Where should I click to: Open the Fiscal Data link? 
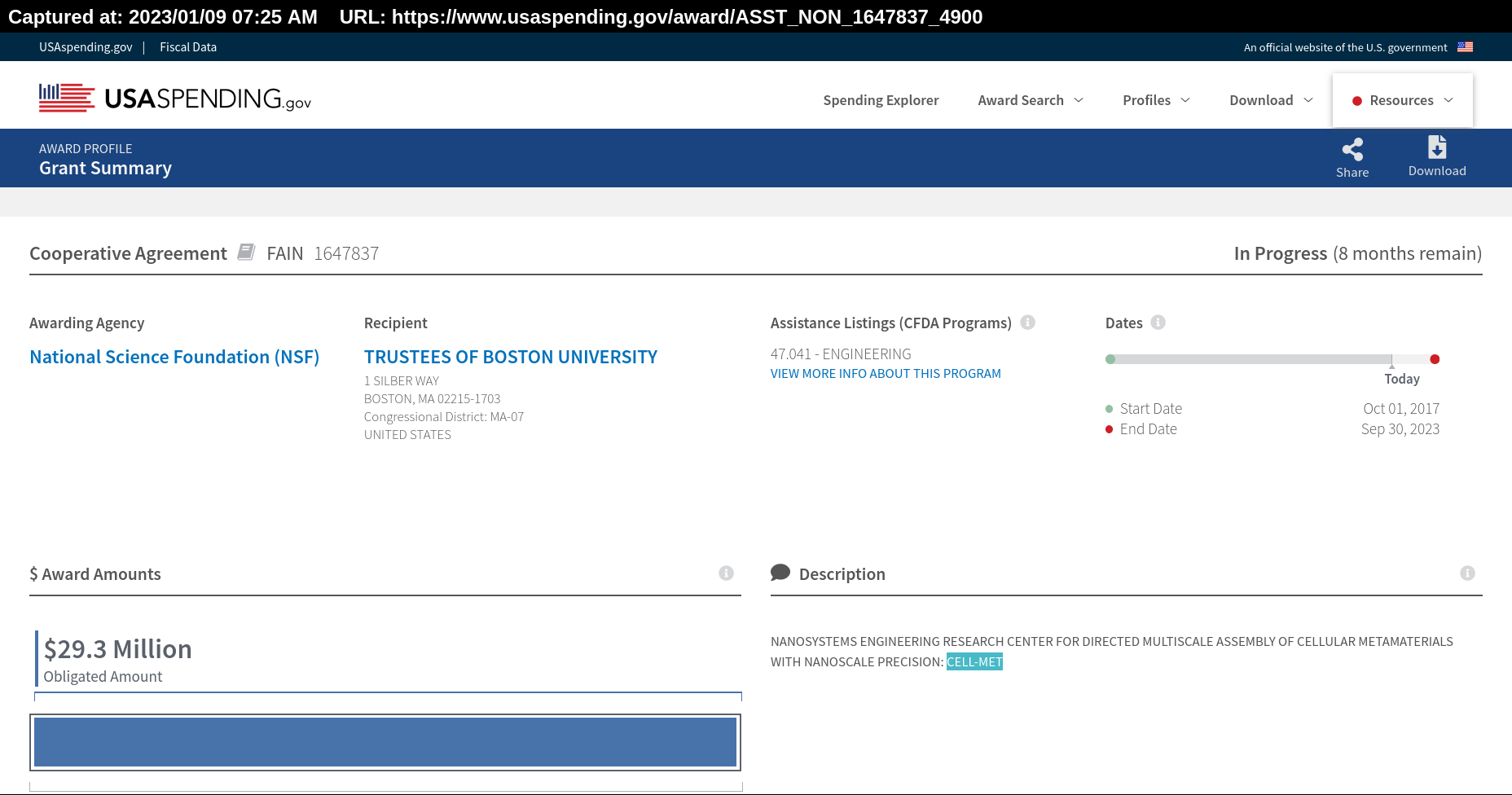pos(188,47)
